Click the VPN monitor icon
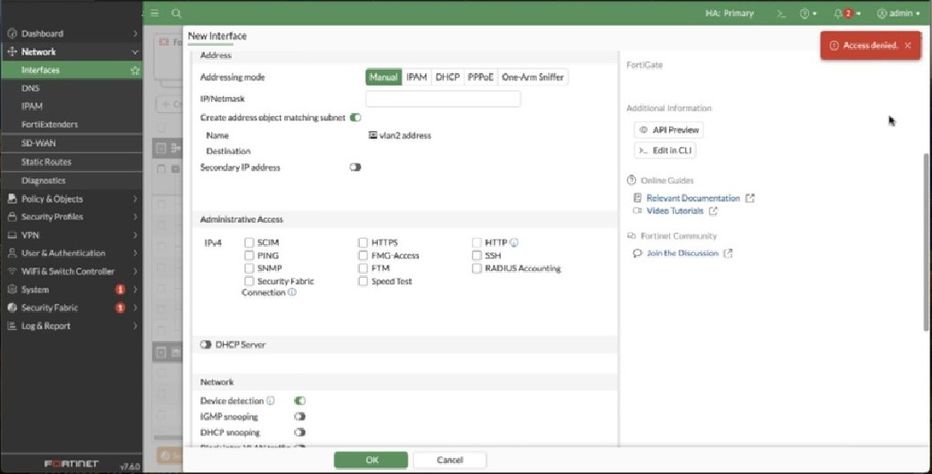932x474 pixels. 12,235
